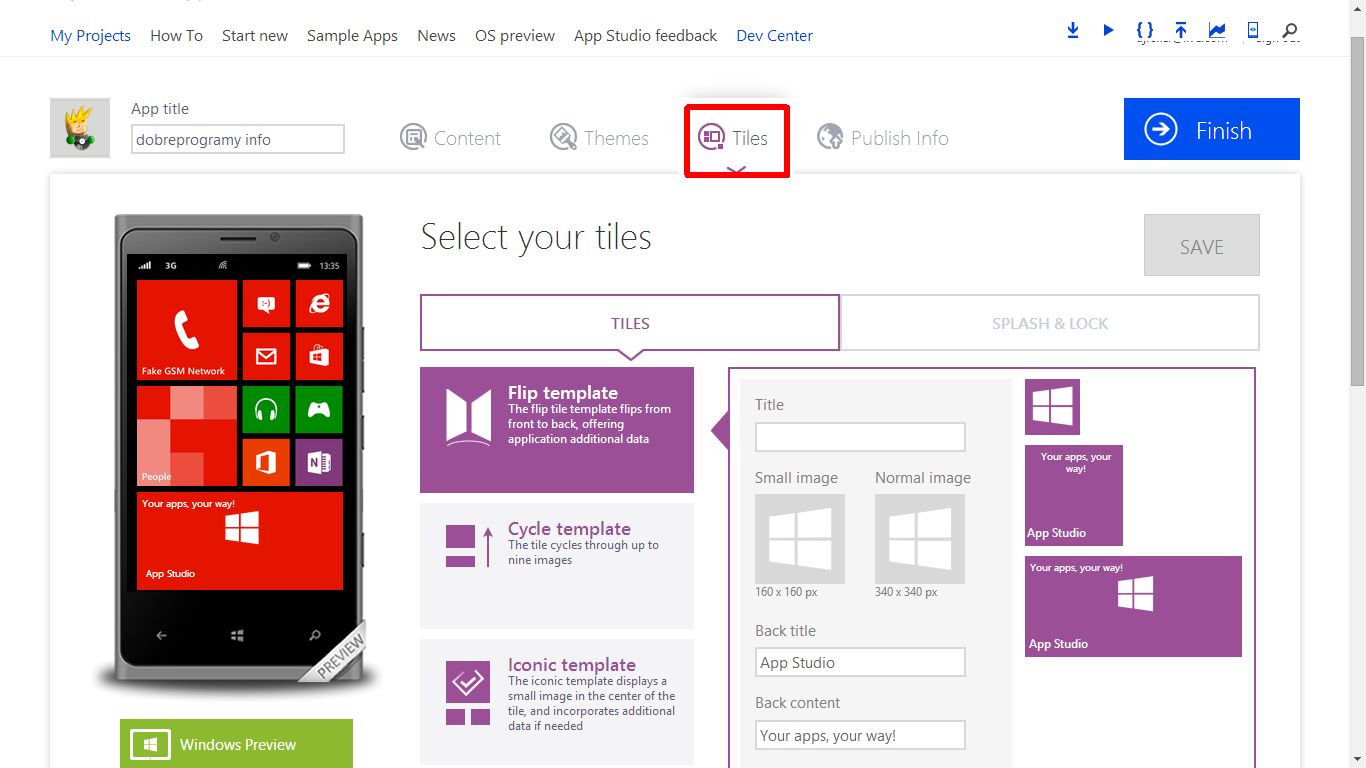1366x768 pixels.
Task: Click the medium purple App Studio tile preview
Action: tap(1074, 495)
